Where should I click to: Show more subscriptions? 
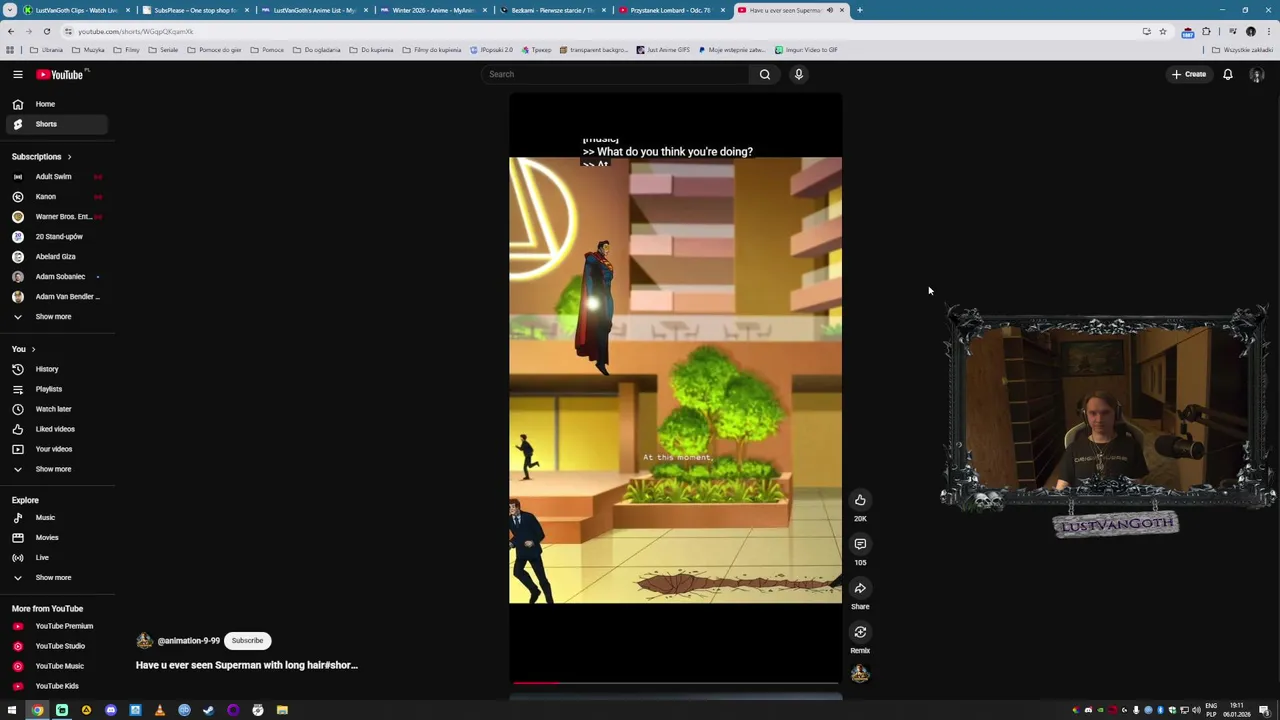53,317
